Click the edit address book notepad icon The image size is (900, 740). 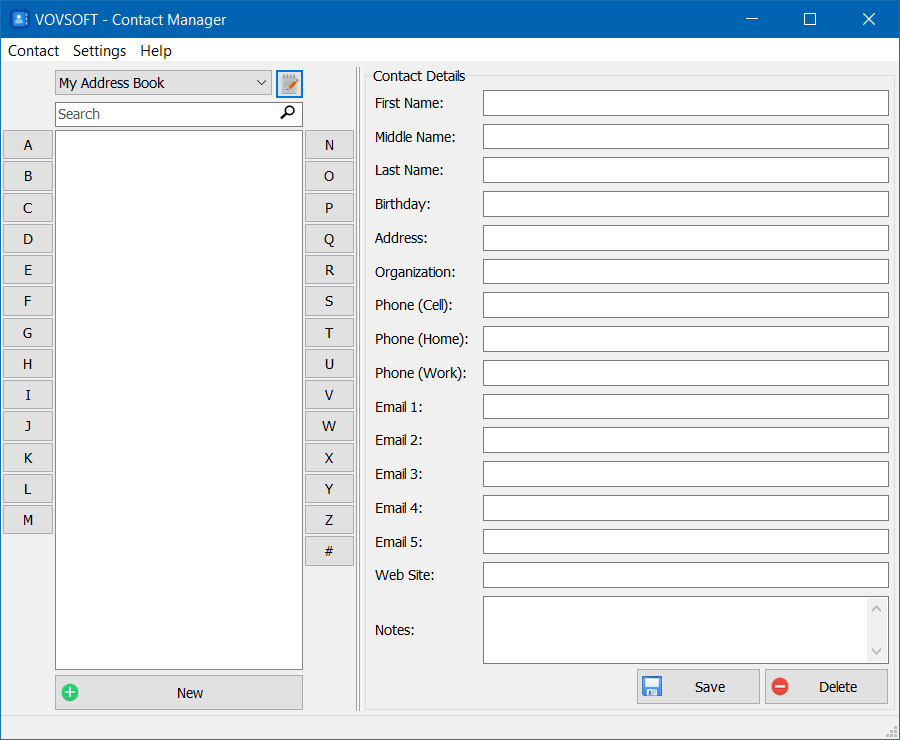point(289,84)
